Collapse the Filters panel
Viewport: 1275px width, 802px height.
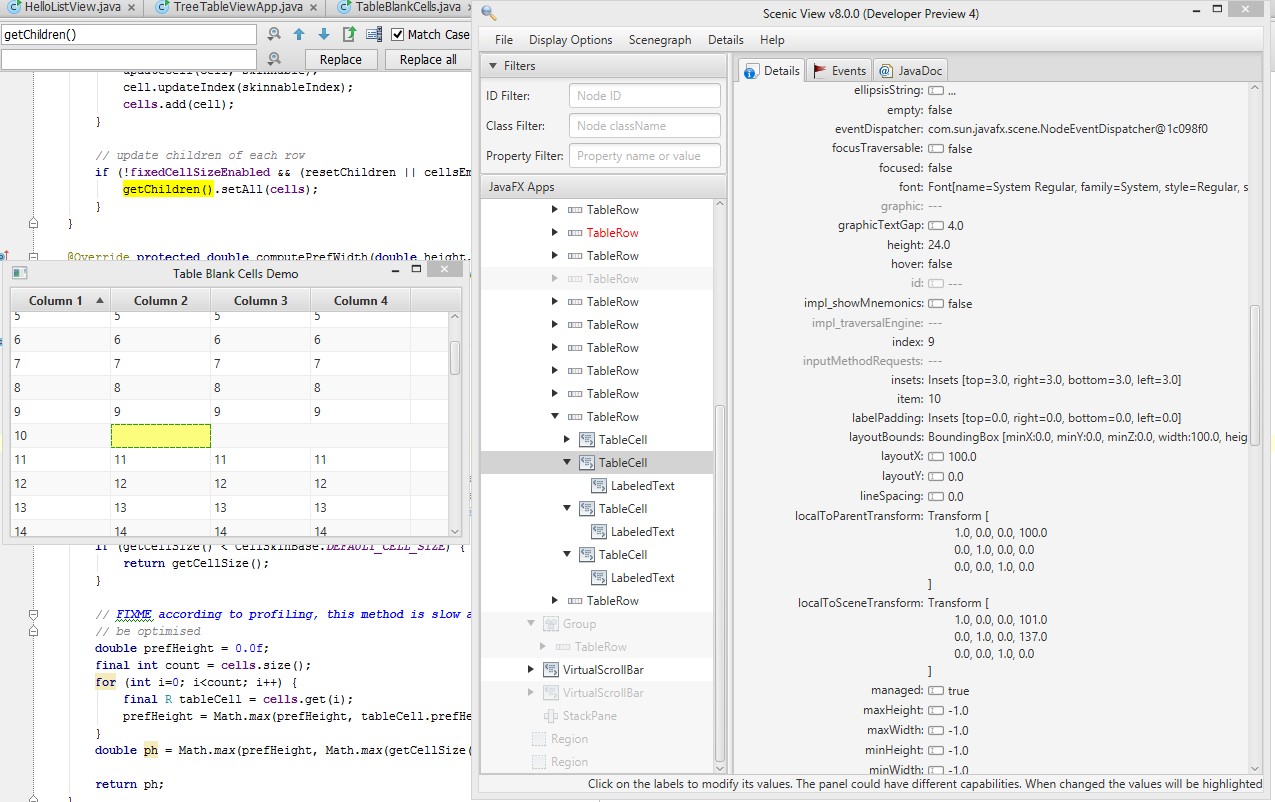point(492,66)
